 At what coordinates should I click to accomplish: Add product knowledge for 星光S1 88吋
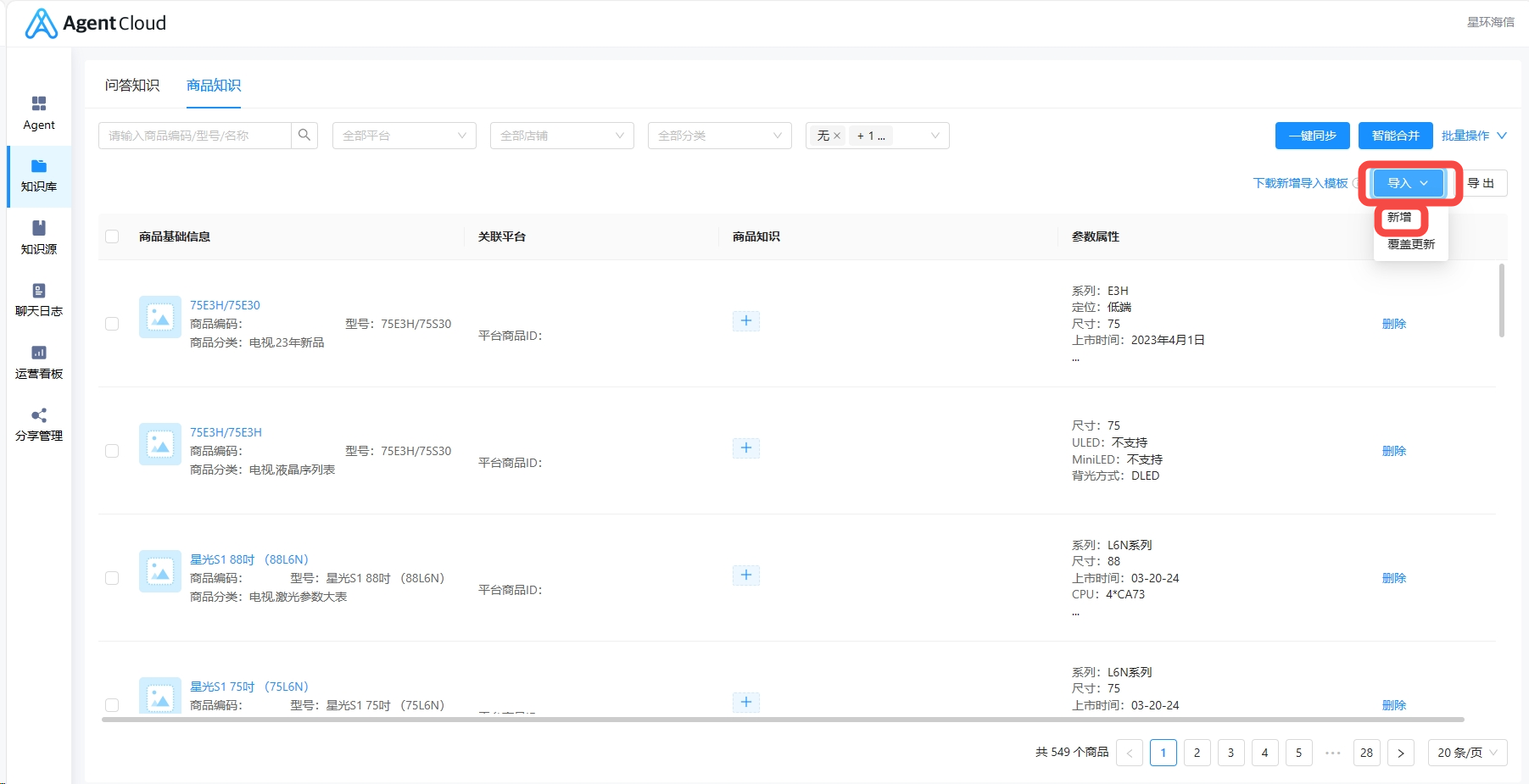[x=746, y=575]
